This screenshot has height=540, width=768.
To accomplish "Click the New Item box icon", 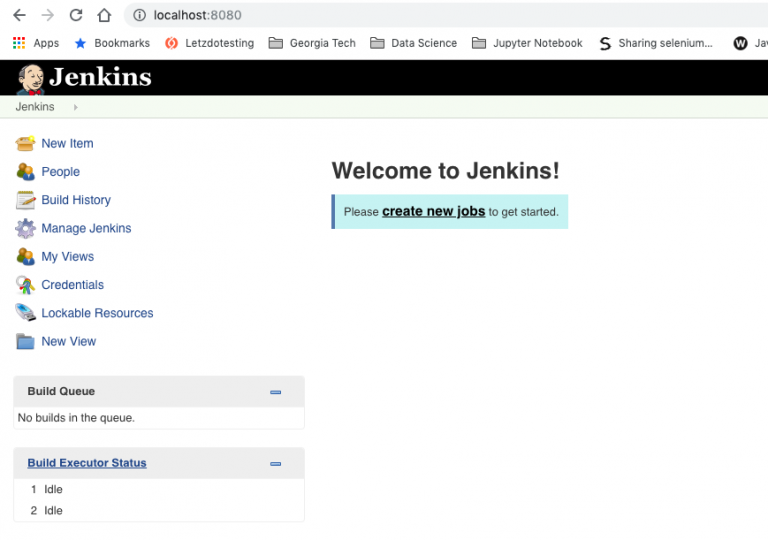I will (25, 144).
